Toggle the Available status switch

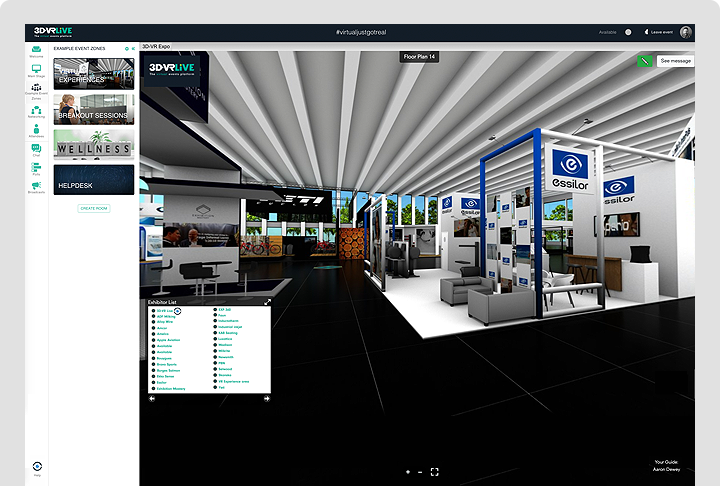pos(628,32)
